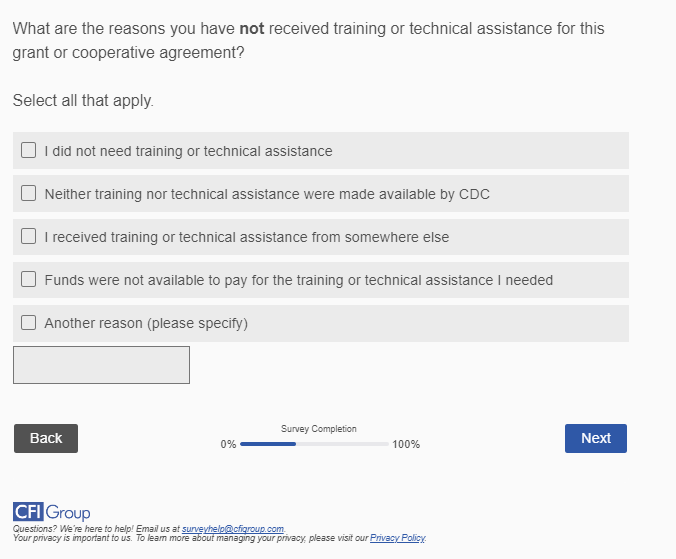Go to the next page with Next

click(595, 438)
